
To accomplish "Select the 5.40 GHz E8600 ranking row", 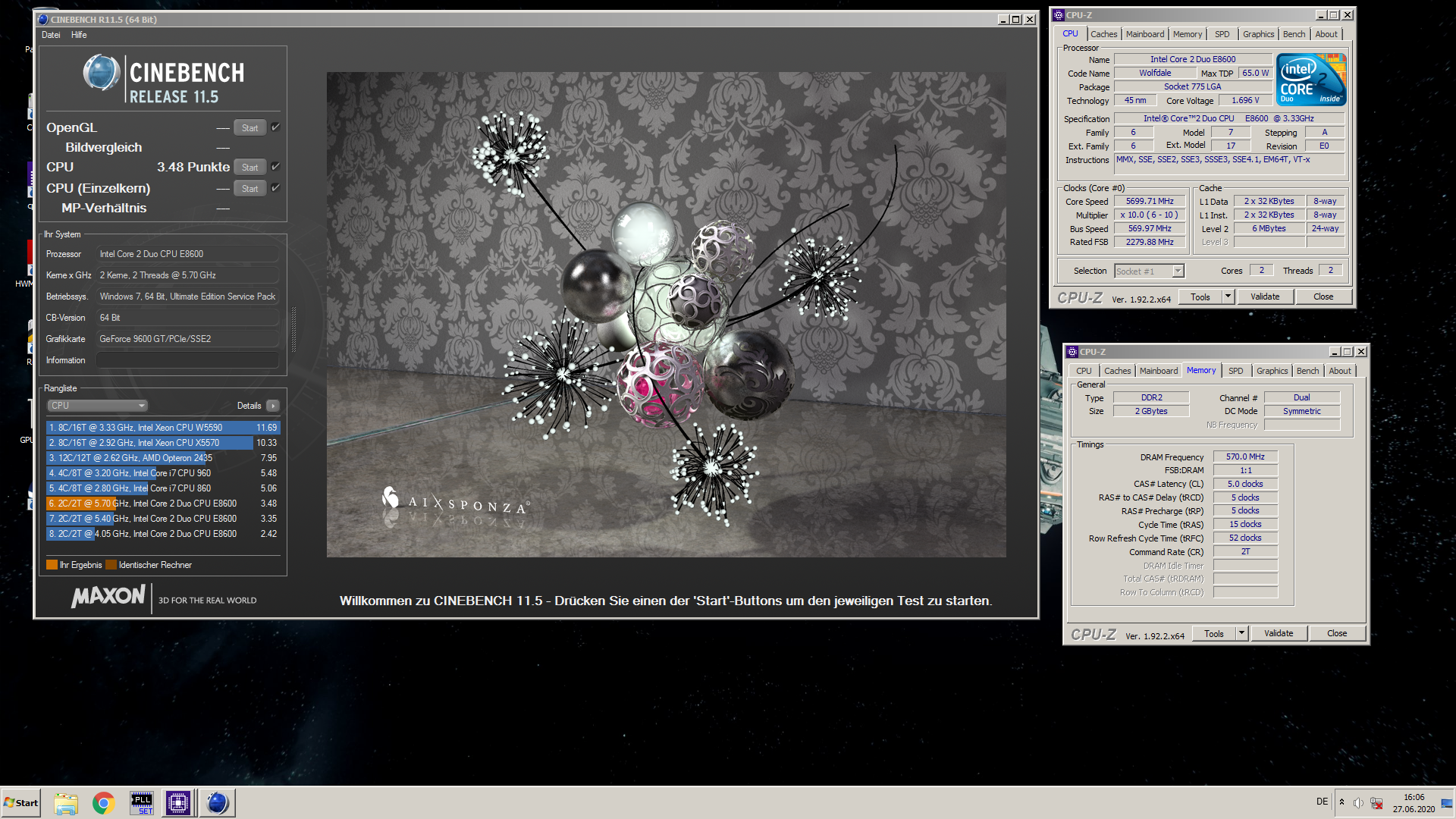I will click(163, 519).
